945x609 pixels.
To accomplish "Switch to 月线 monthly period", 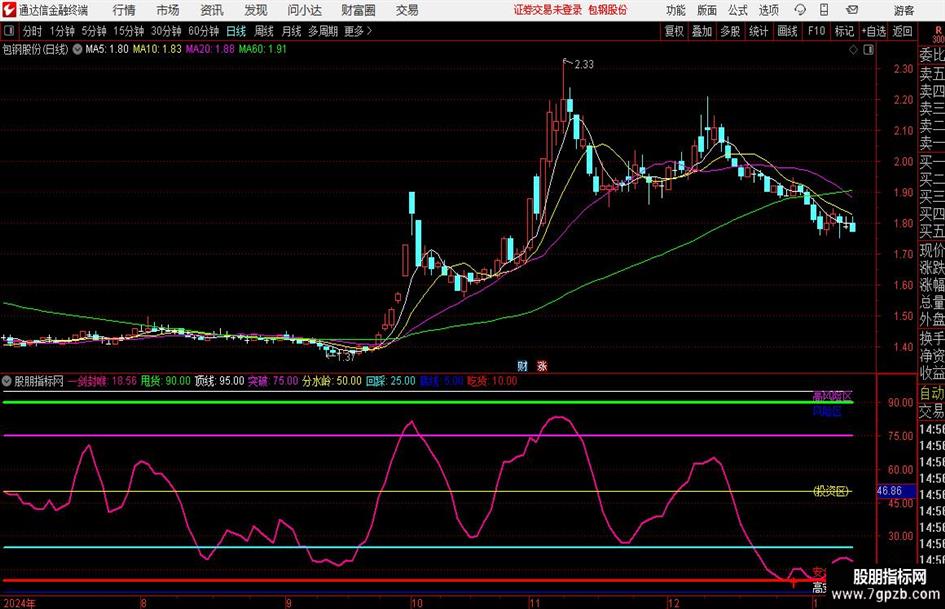I will 291,31.
